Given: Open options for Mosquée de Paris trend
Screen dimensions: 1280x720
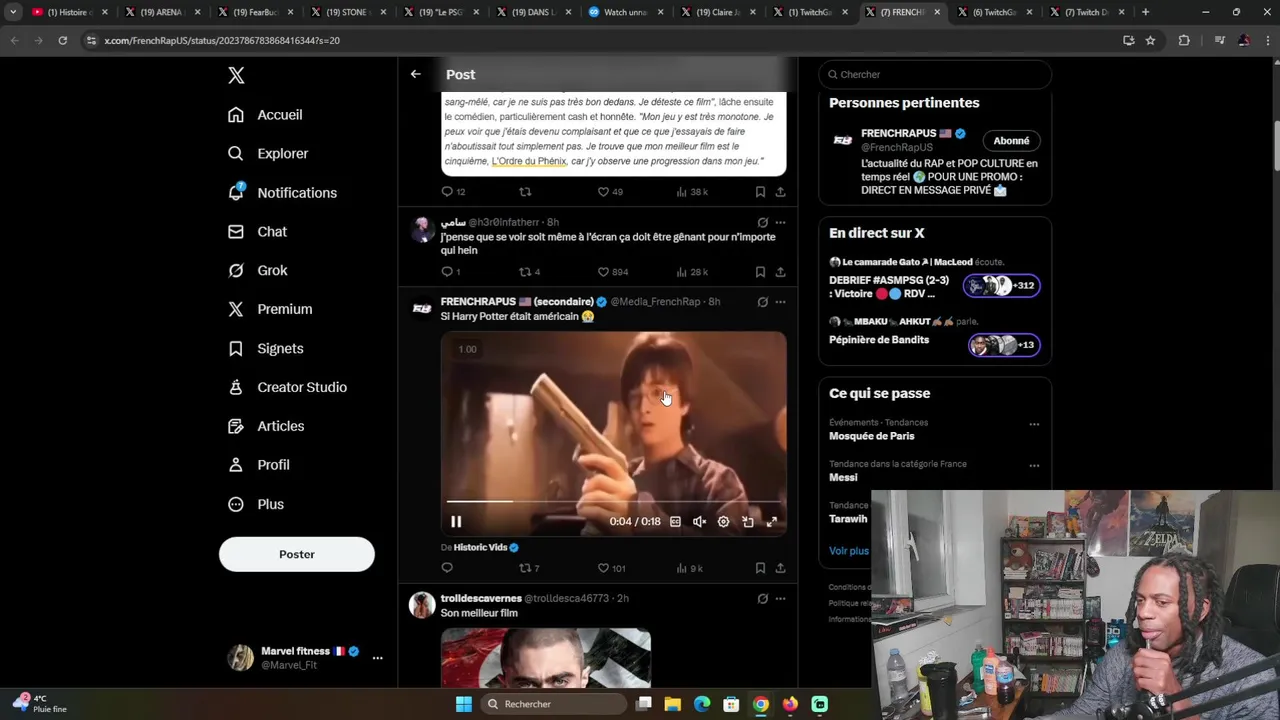Looking at the screenshot, I should click(x=1034, y=424).
